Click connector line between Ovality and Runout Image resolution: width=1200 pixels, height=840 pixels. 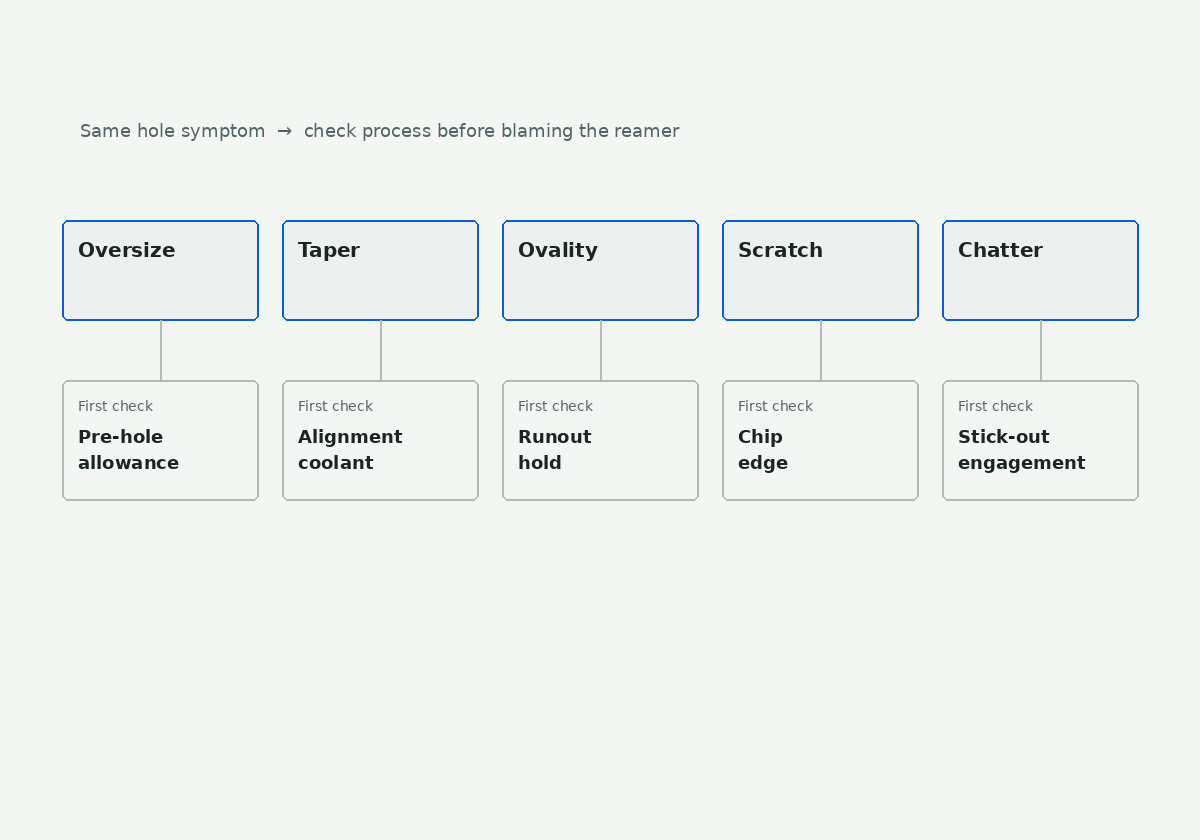coord(601,350)
